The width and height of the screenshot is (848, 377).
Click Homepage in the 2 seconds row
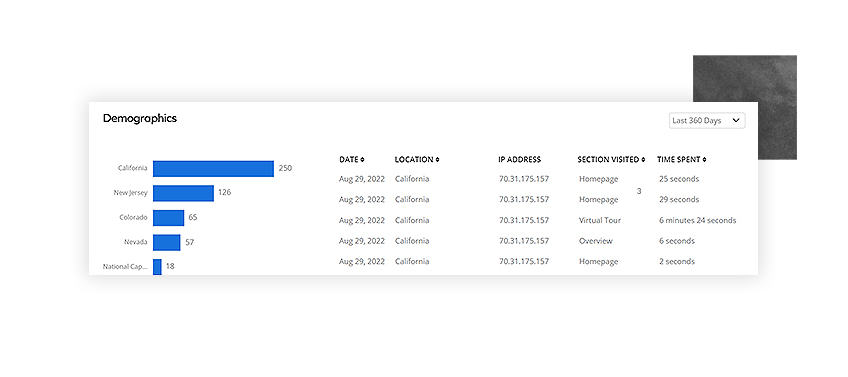click(598, 262)
